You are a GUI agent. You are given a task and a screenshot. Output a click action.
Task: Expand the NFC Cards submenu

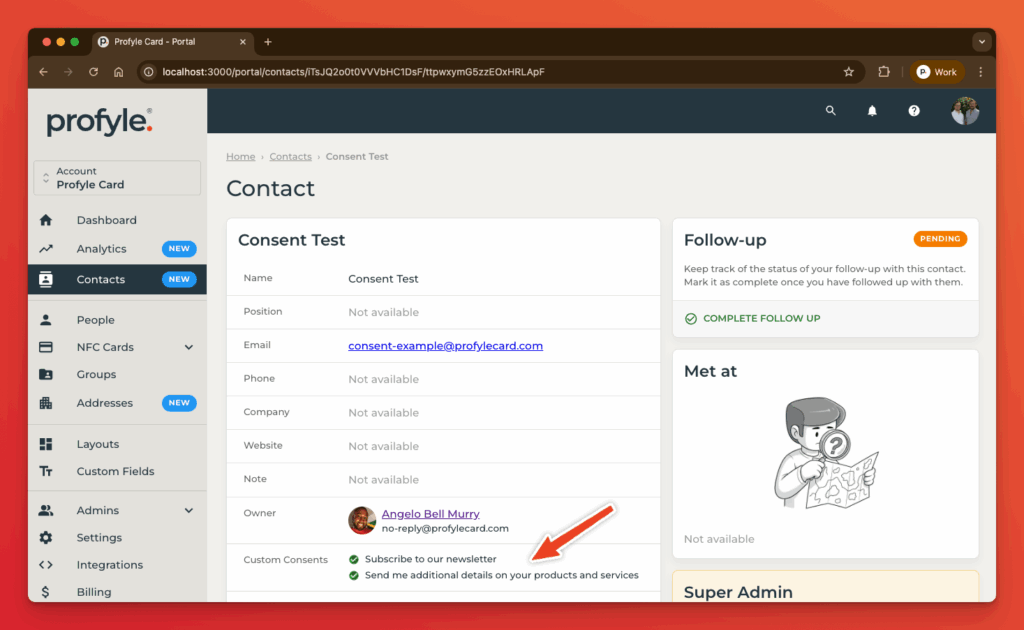pos(189,347)
